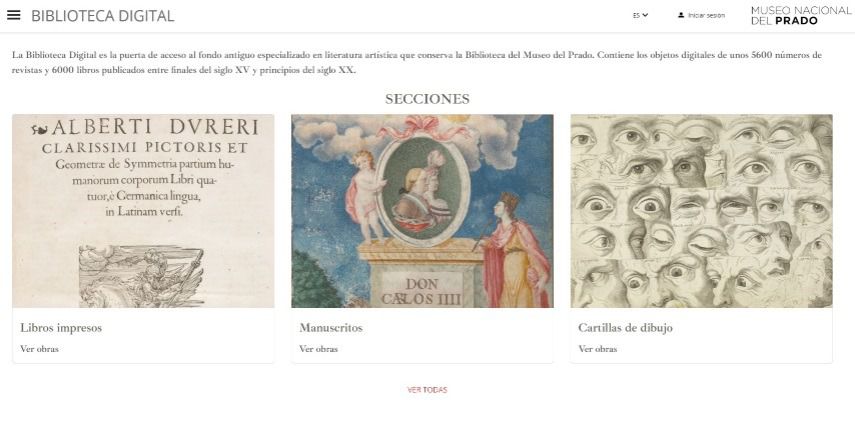The height and width of the screenshot is (430, 855).
Task: Click the SECCIONES heading
Action: [x=427, y=99]
